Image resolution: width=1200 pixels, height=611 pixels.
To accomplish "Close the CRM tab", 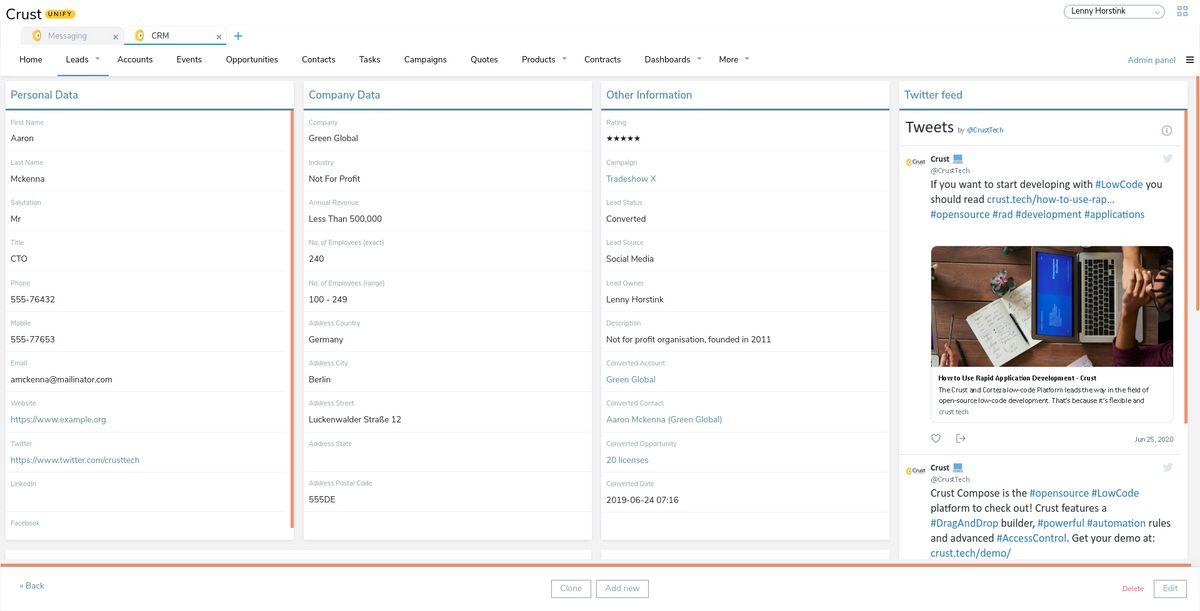I will [220, 37].
